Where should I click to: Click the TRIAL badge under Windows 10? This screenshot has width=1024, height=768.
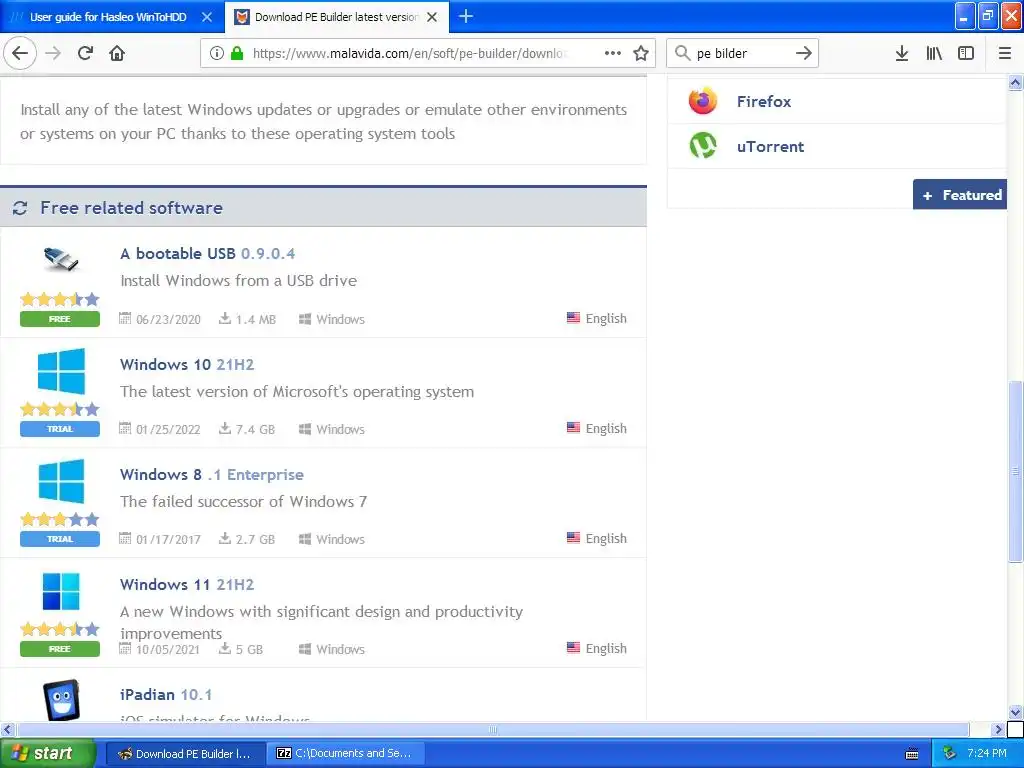59,429
